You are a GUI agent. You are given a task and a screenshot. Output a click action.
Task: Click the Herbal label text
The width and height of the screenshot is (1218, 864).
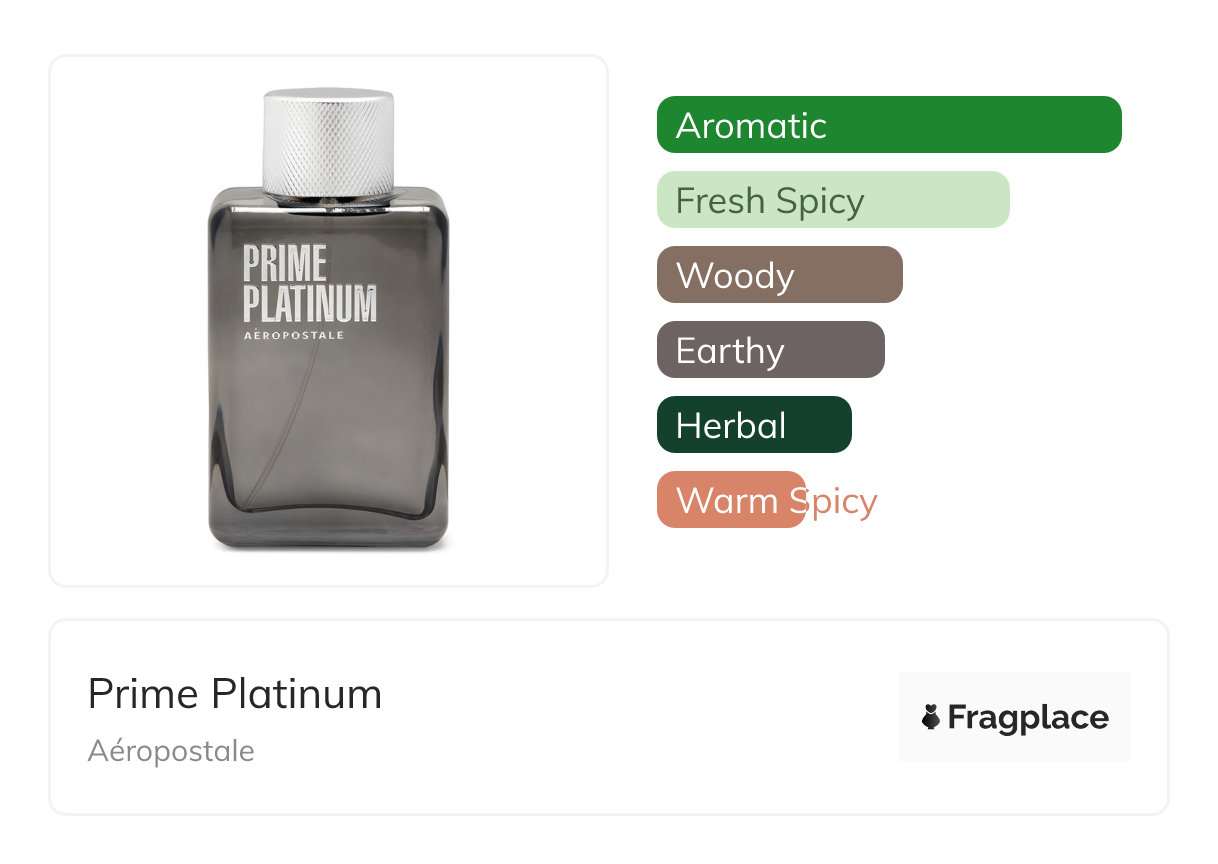[x=731, y=426]
